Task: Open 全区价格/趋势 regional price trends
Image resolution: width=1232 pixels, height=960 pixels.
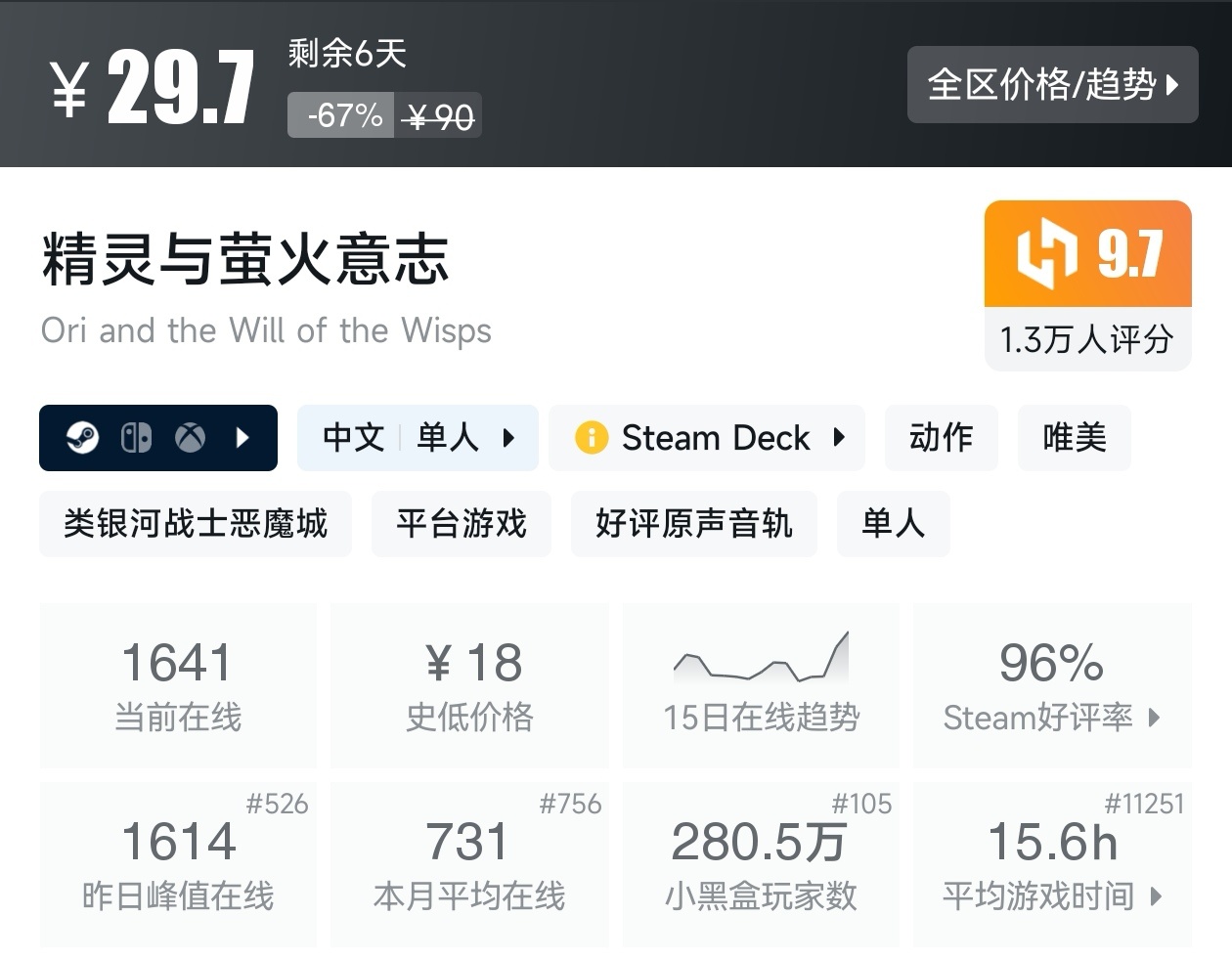Action: tap(1052, 85)
